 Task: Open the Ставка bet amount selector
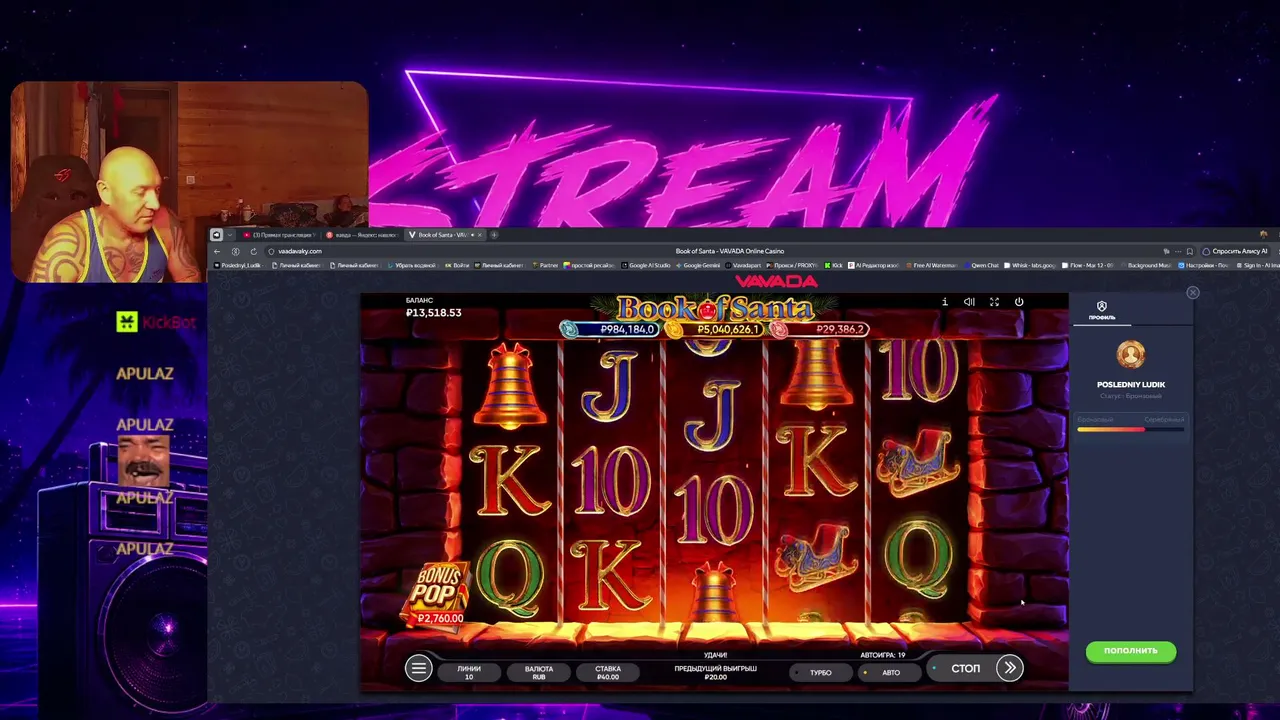pos(608,672)
